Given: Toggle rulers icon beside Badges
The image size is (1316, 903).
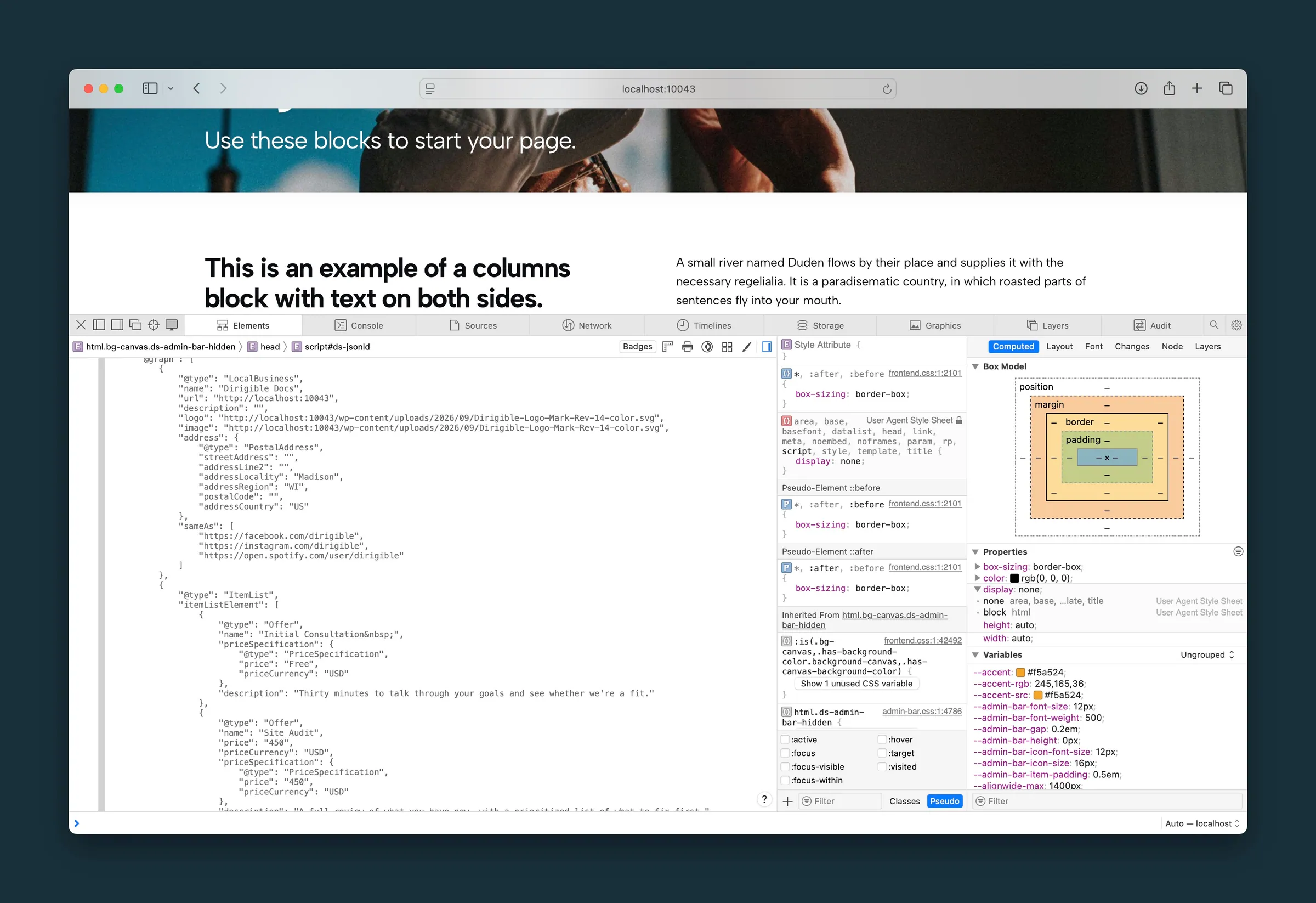Looking at the screenshot, I should click(x=668, y=347).
